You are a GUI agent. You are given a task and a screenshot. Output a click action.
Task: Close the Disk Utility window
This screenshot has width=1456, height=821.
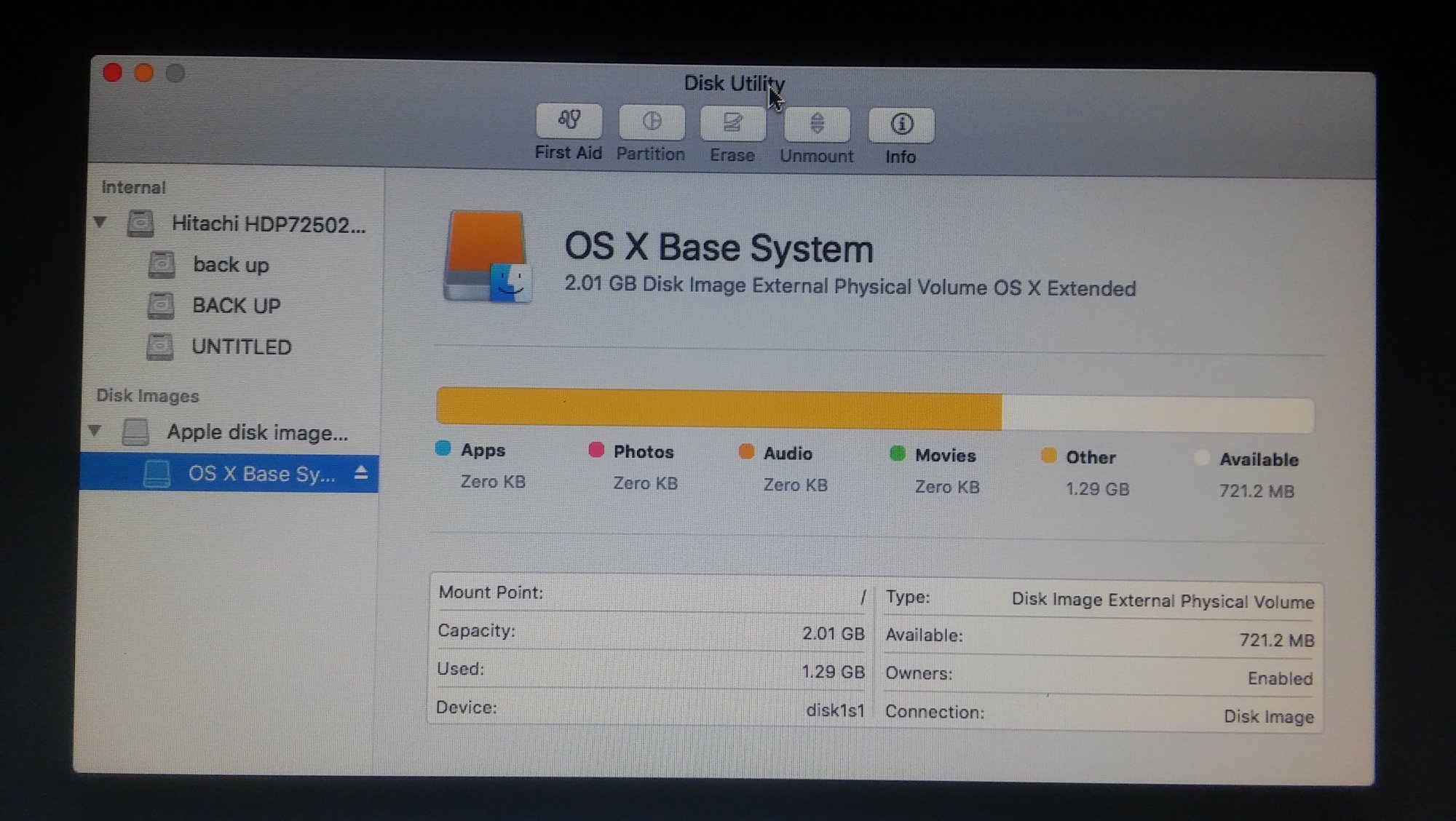(x=112, y=72)
